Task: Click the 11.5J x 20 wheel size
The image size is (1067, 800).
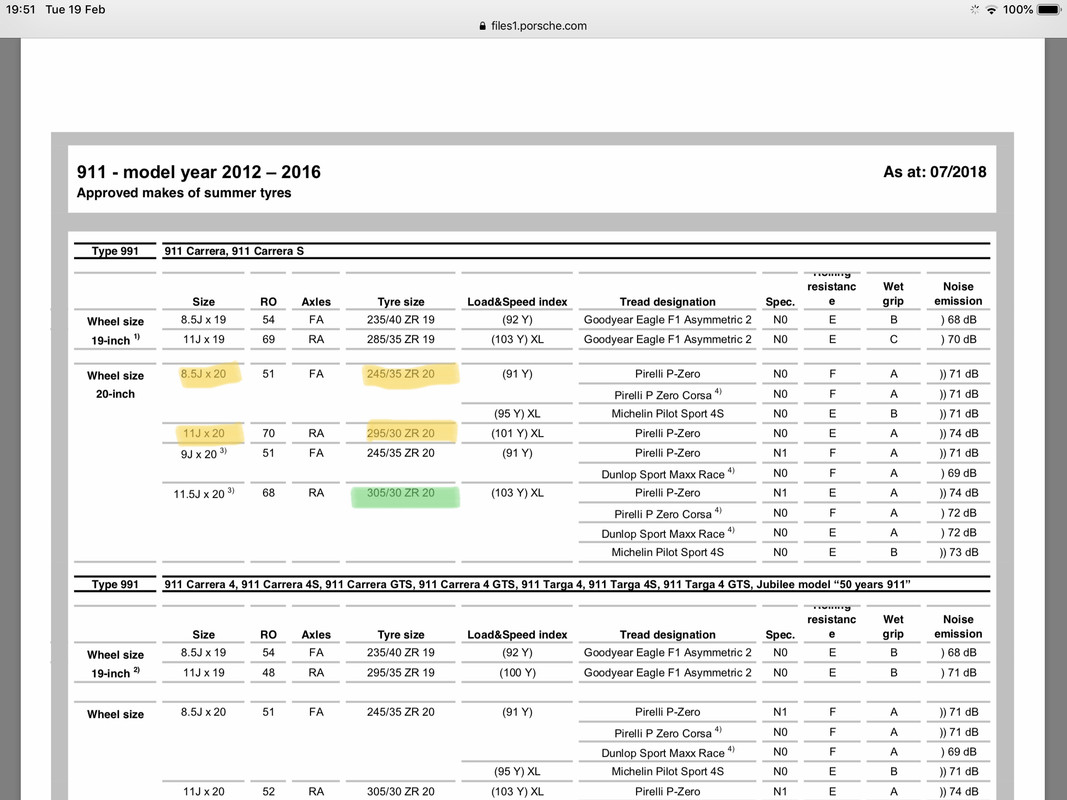Action: [x=203, y=493]
